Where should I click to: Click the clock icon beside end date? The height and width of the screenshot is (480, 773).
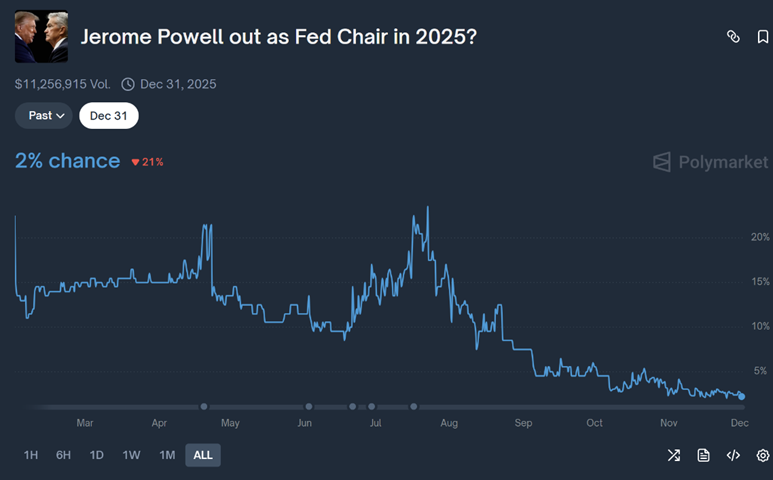click(128, 85)
